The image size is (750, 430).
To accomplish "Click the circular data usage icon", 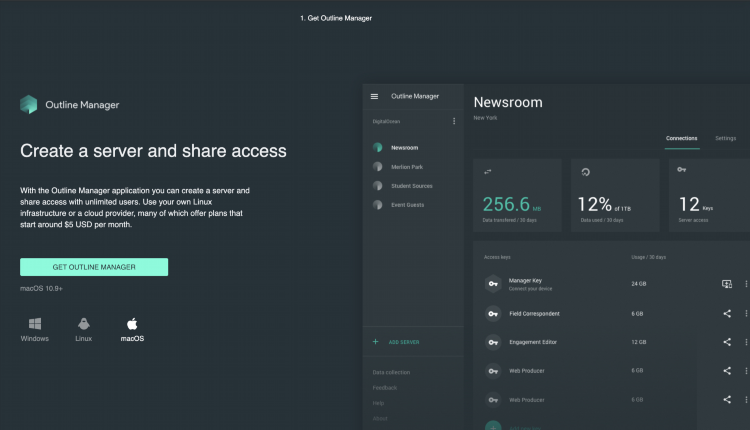I will point(585,172).
